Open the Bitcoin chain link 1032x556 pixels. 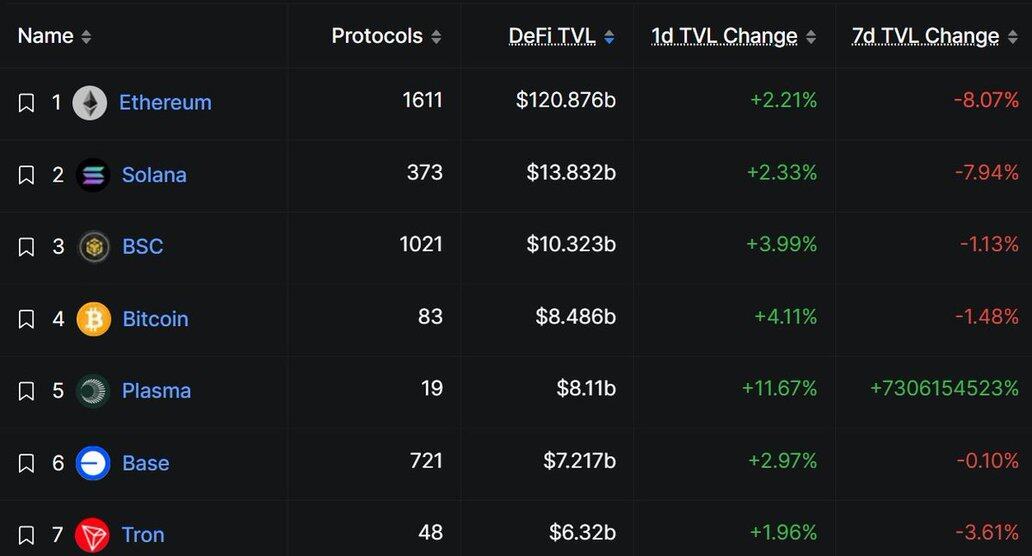(x=155, y=319)
